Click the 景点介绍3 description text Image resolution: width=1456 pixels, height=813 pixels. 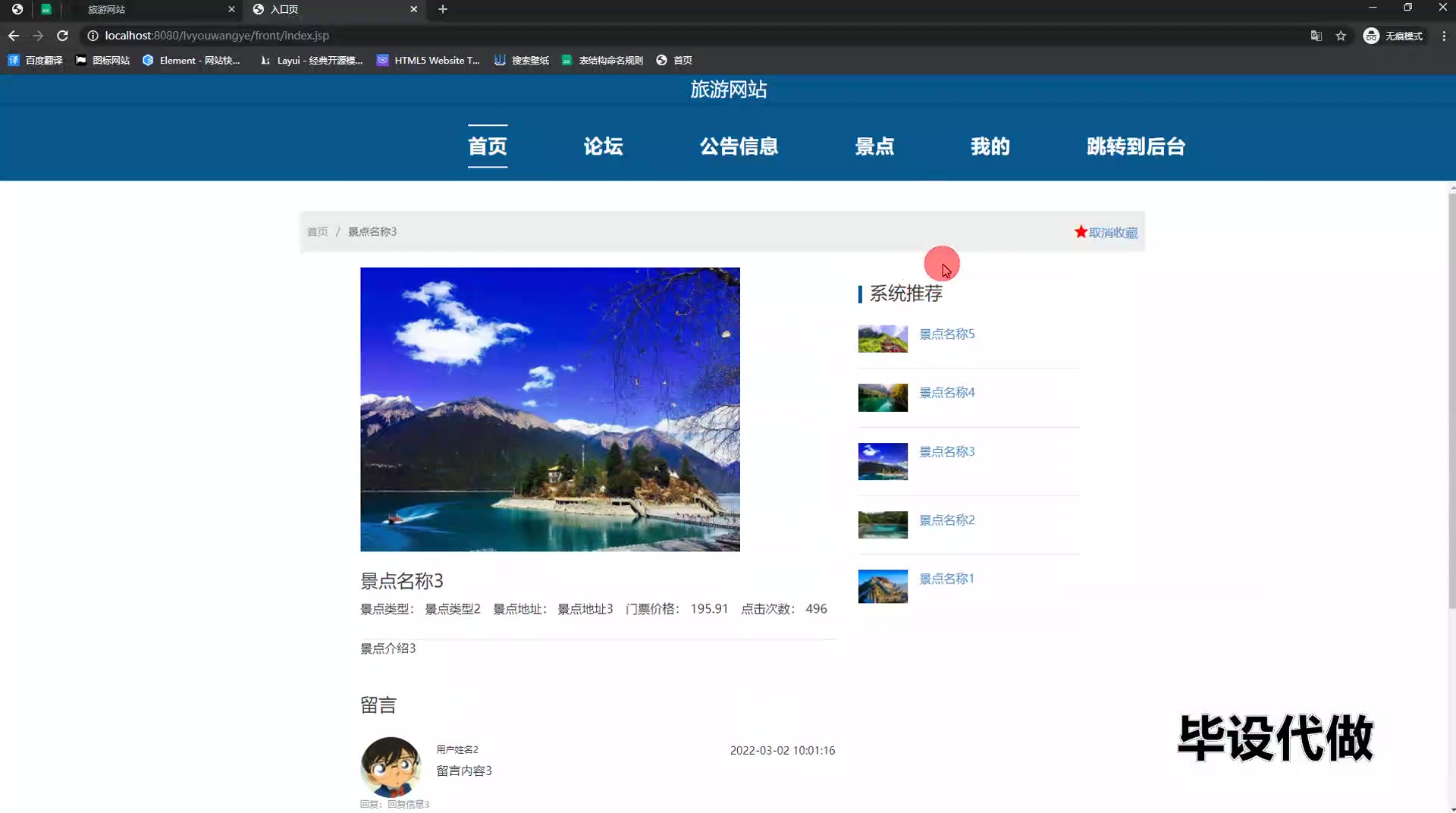[x=388, y=648]
